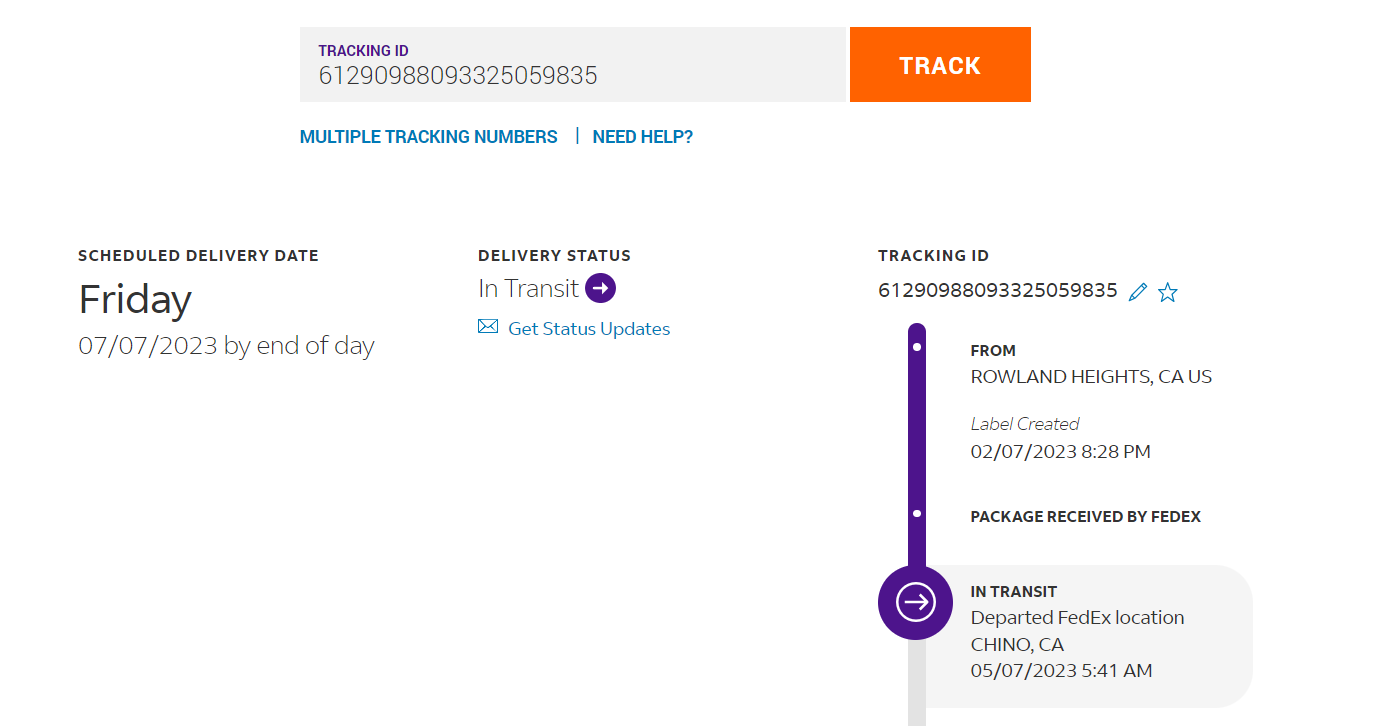Focus the Tracking ID input field
Screen dimensions: 1375x726
tap(572, 75)
